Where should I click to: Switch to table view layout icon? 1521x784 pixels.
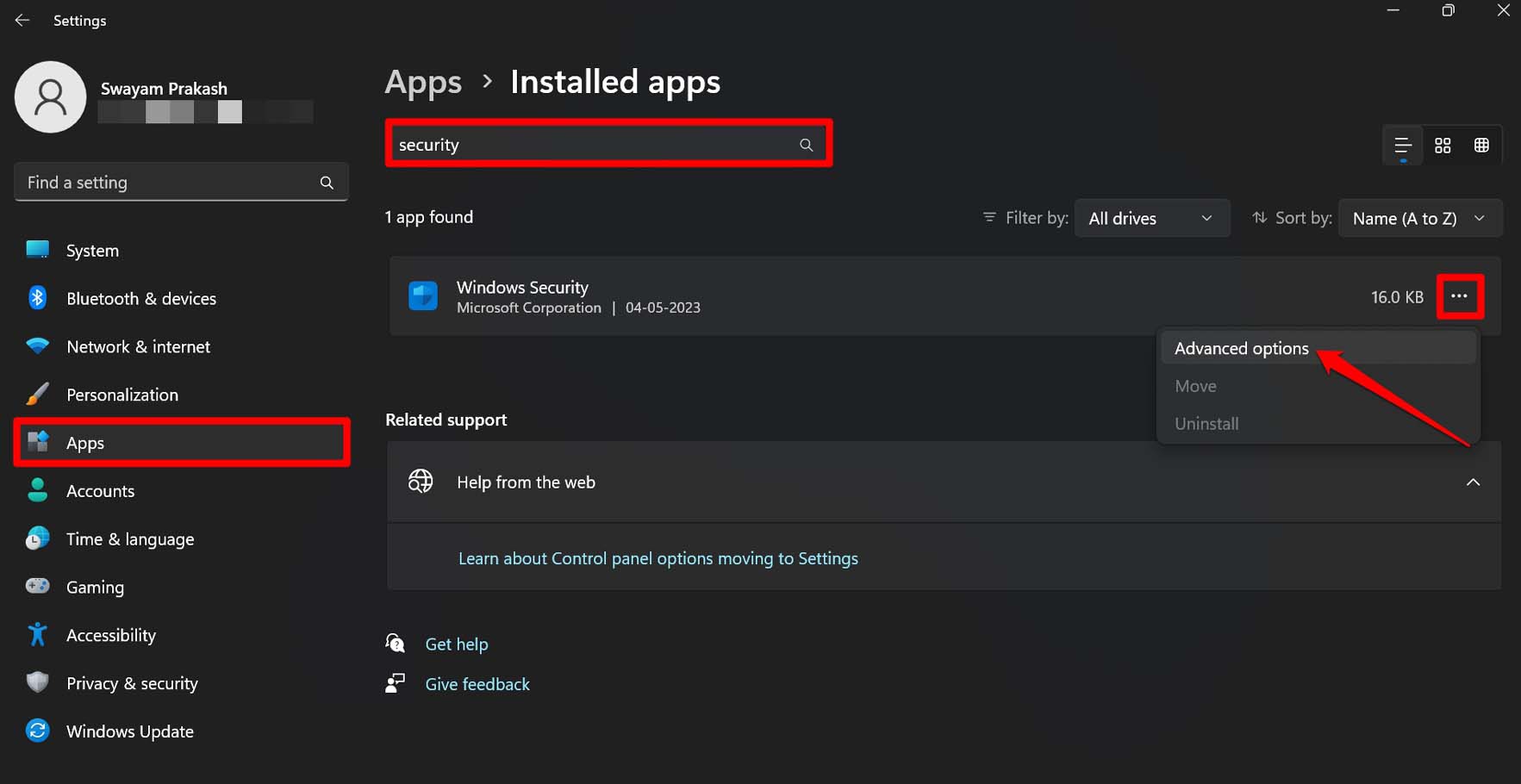coord(1481,146)
